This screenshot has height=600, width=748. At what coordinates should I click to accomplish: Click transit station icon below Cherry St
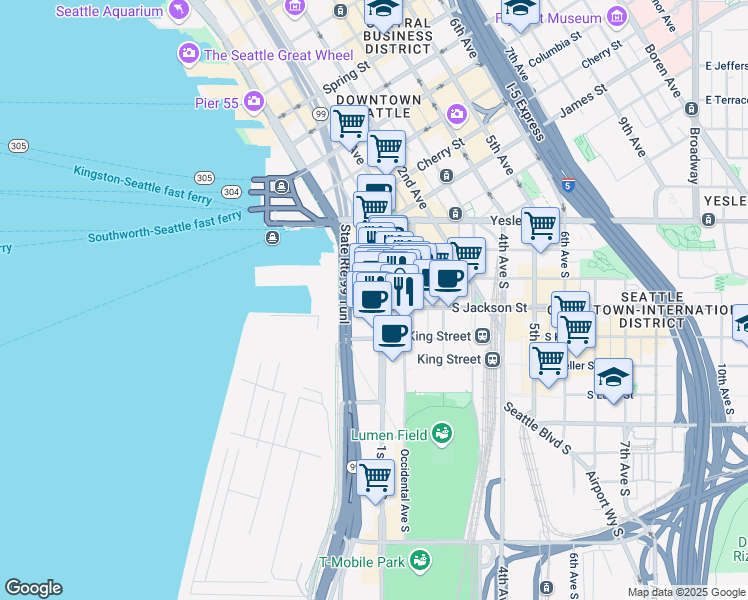[x=446, y=176]
